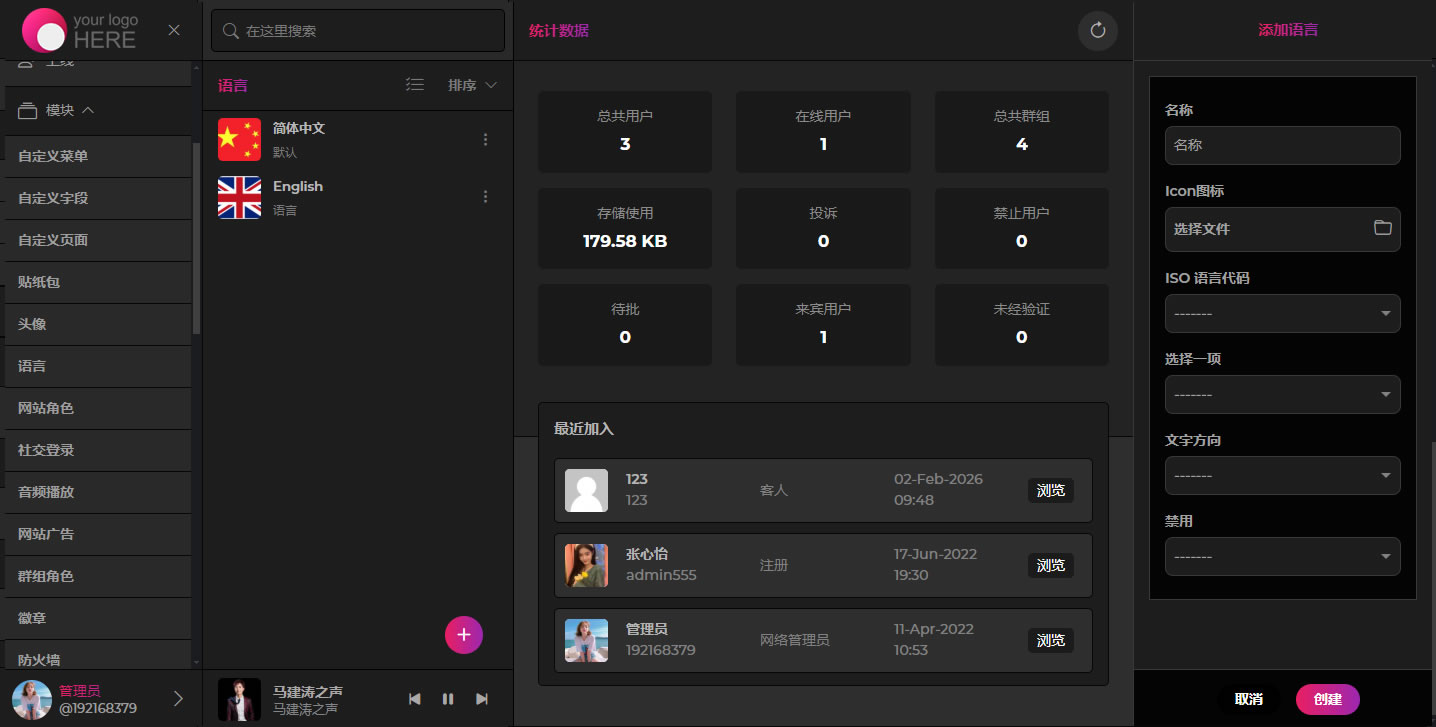
Task: Click the folder icon in 选择文件 field
Action: tap(1382, 228)
